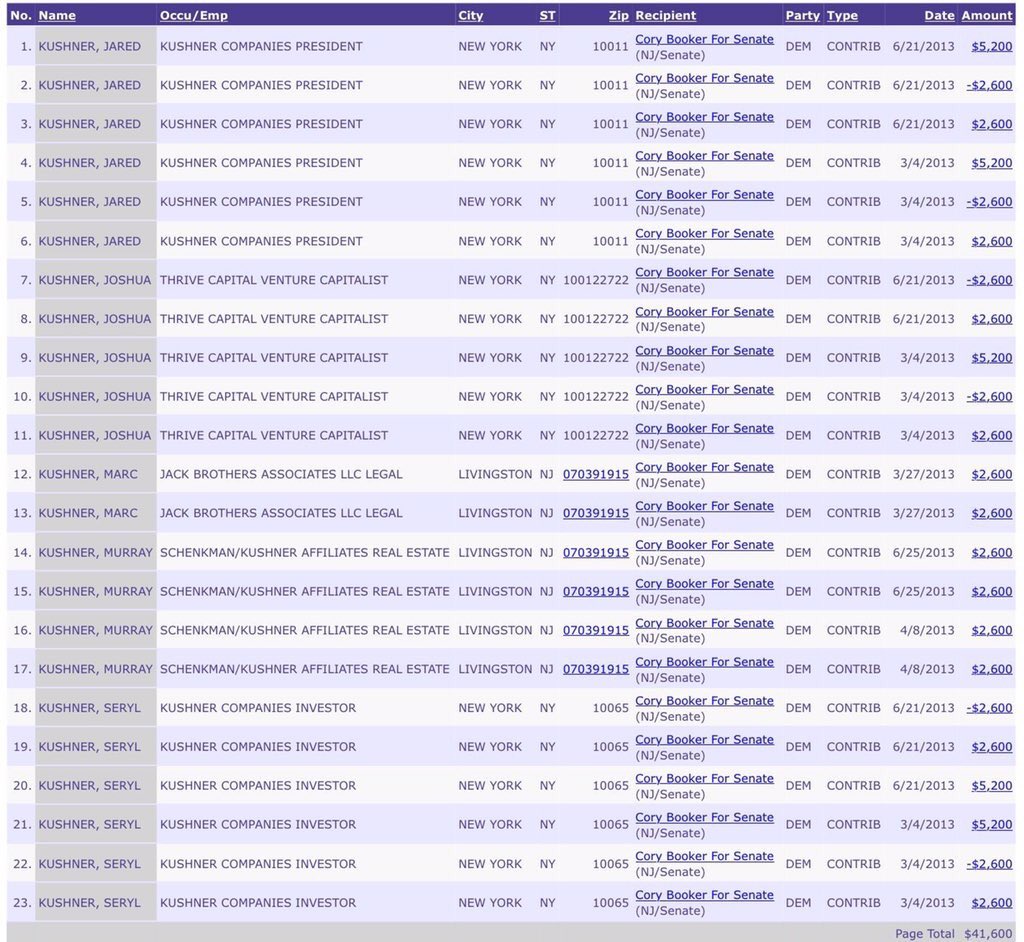Sort by Zip column header
Screen dimensions: 1024x942
click(x=618, y=15)
